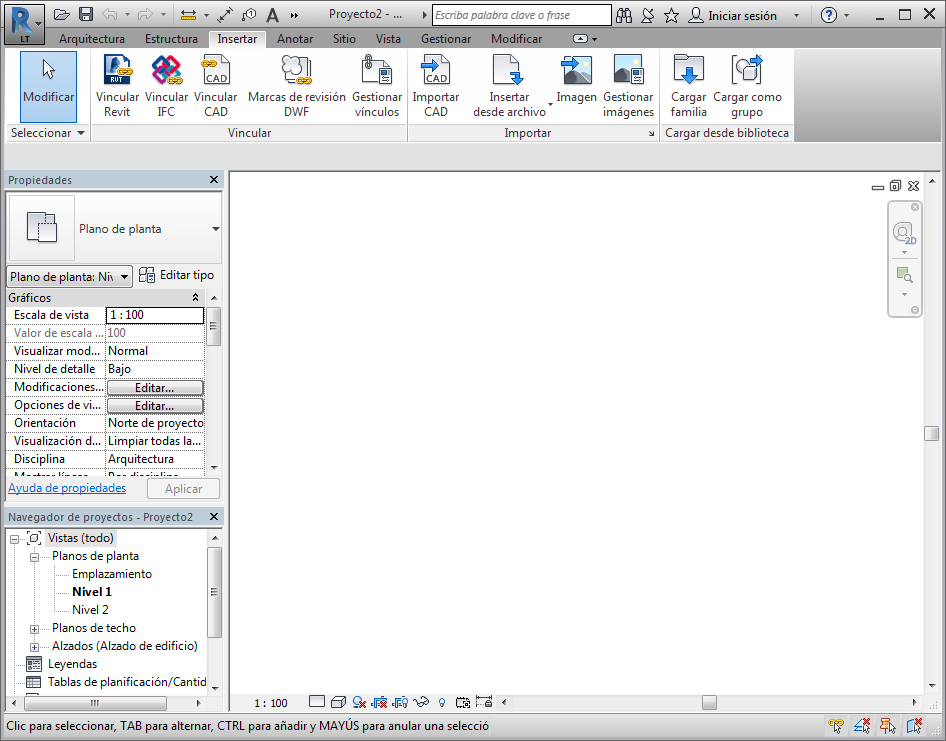Screen dimensions: 946x741
Task: Click the drawing area vertical scrollbar thumb
Action: click(x=932, y=433)
